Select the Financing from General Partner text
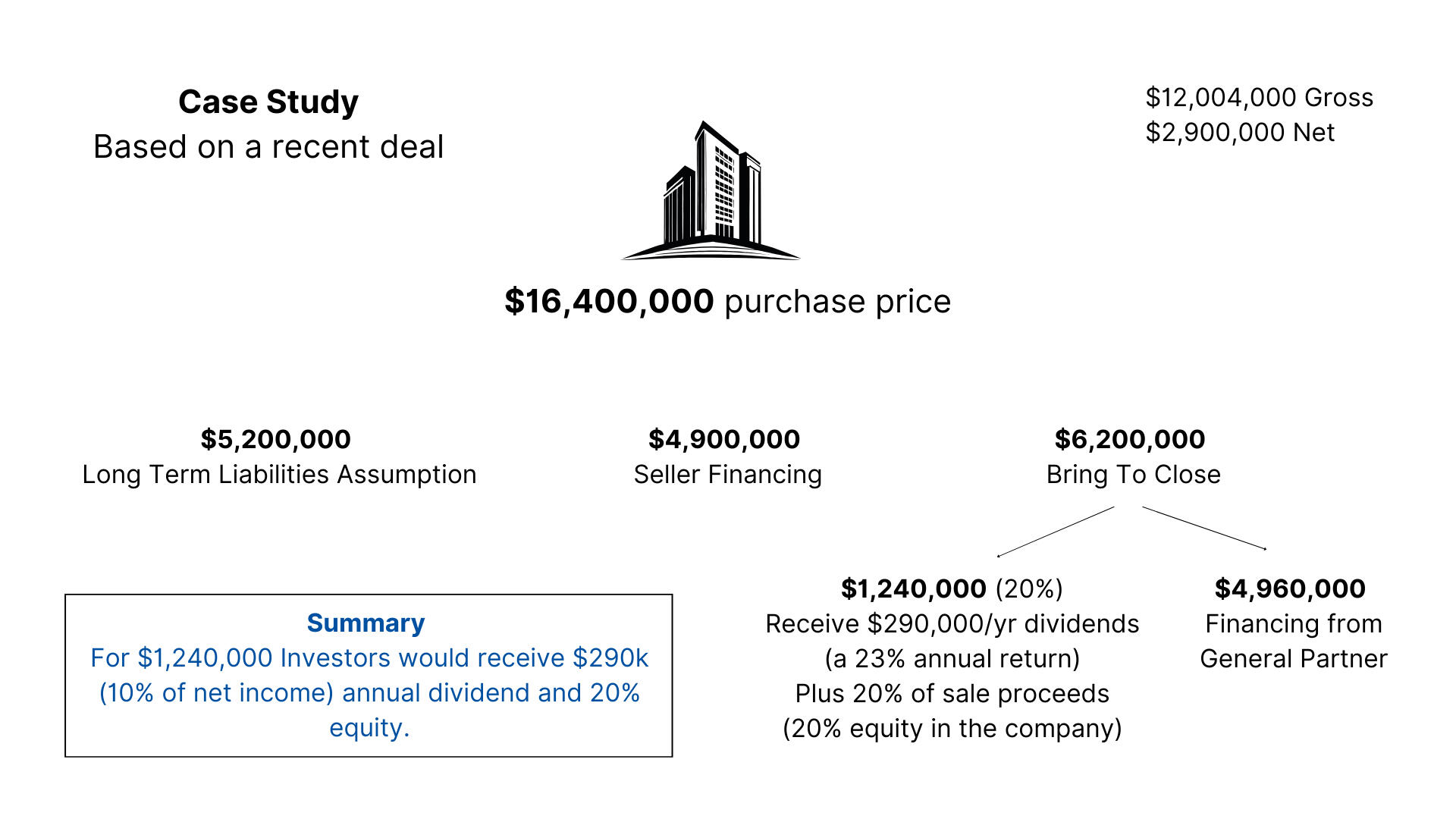Viewport: 1456px width, 819px height. 1293,641
